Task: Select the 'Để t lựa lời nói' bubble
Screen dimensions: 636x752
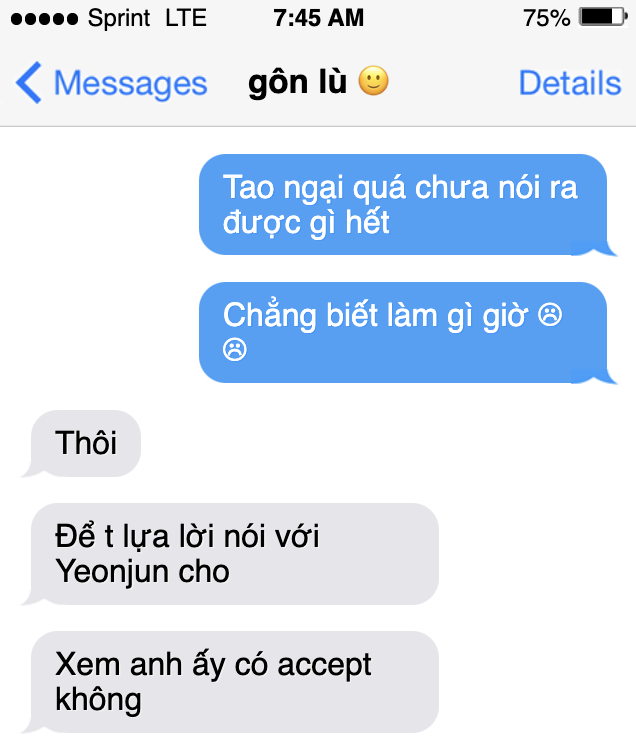Action: 230,554
